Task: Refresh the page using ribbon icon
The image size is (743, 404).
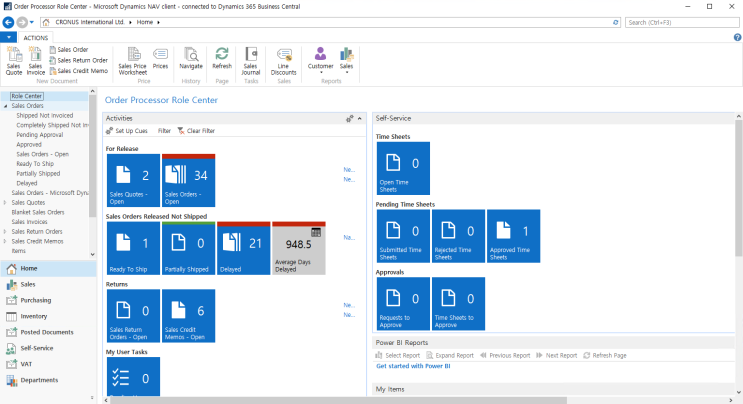Action: click(x=222, y=59)
